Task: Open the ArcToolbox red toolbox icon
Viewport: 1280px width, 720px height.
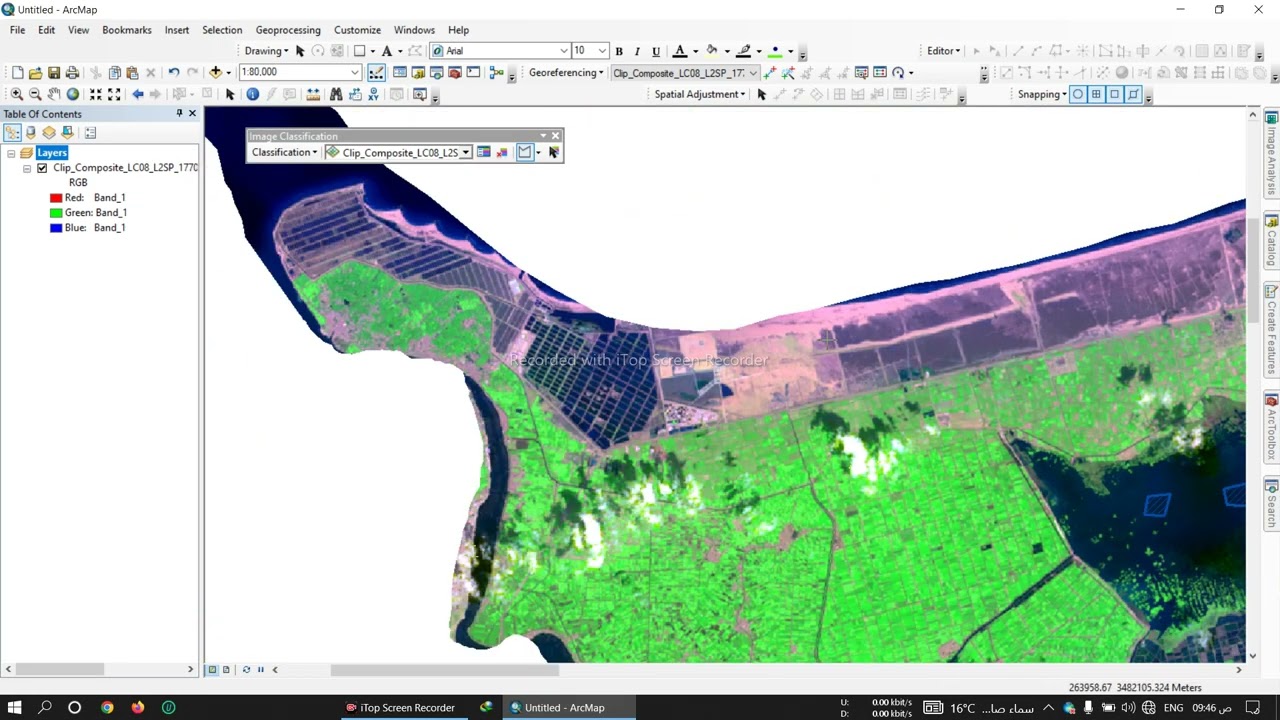Action: click(x=455, y=72)
